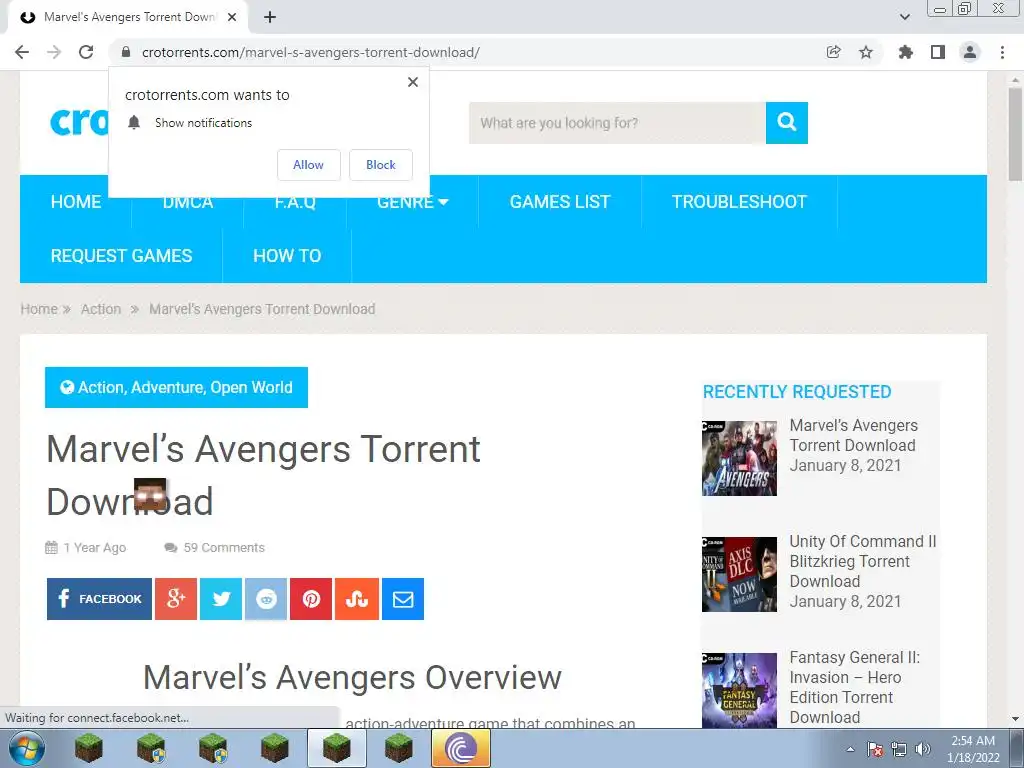Image resolution: width=1024 pixels, height=768 pixels.
Task: Open the network tray icon
Action: [x=899, y=749]
